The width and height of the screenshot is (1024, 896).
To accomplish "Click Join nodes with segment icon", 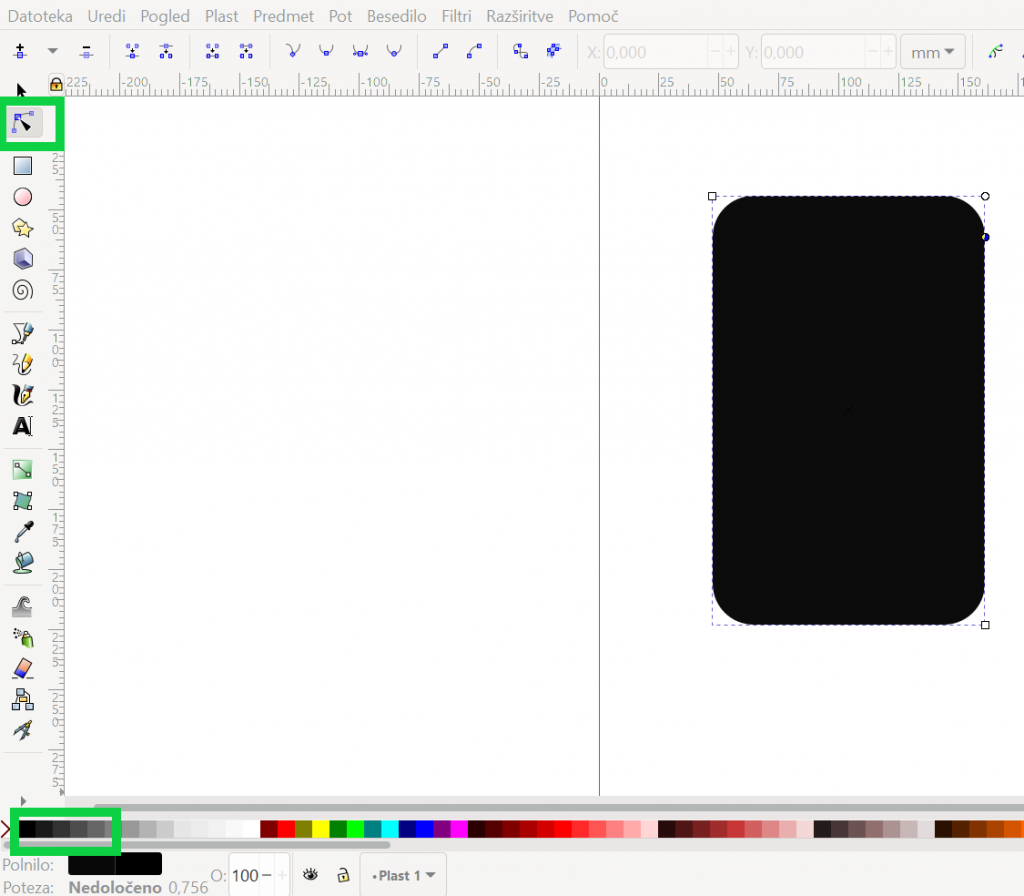I will pyautogui.click(x=212, y=51).
